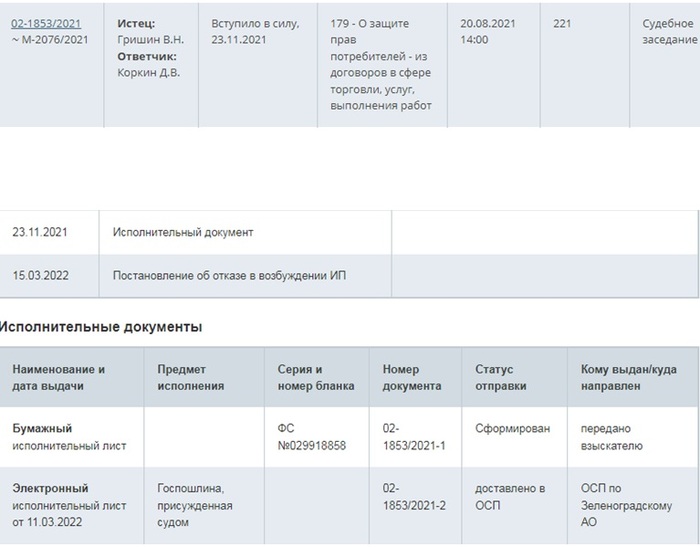Click the 'Серия и номер бланка' column header
Viewport: 700px width, 547px height.
click(x=300, y=377)
